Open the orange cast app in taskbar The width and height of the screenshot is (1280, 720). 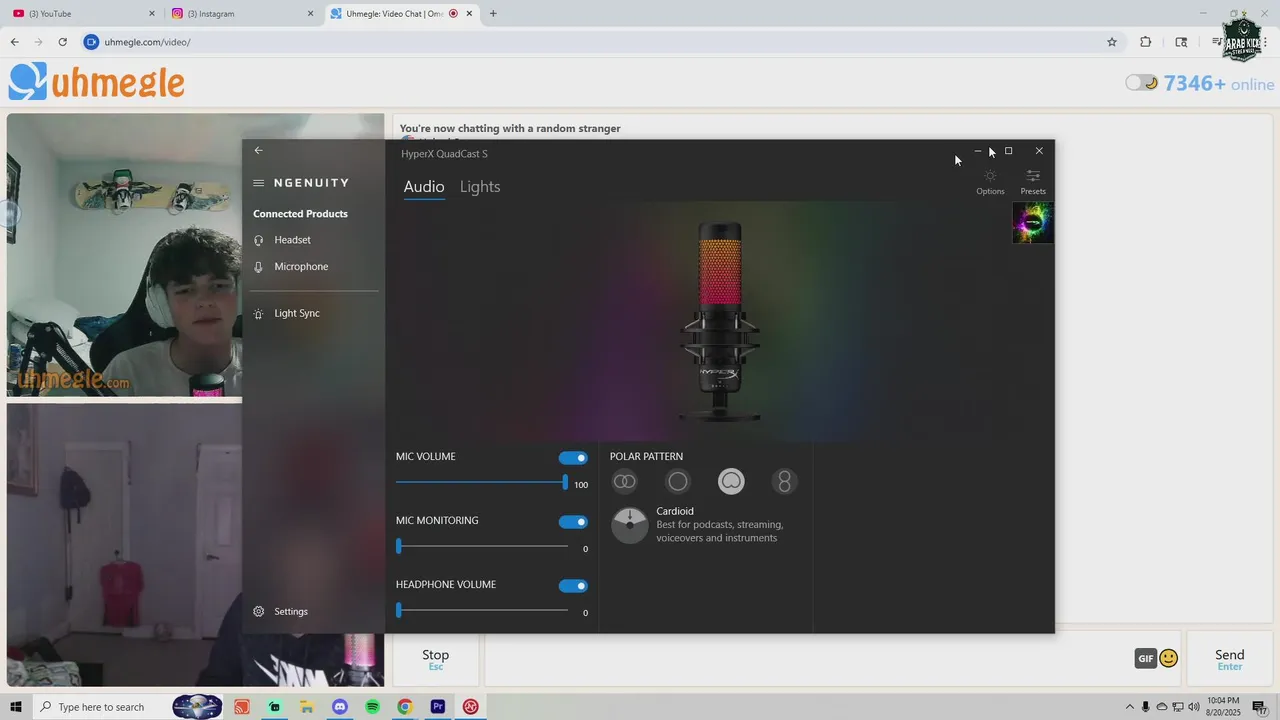coord(242,707)
